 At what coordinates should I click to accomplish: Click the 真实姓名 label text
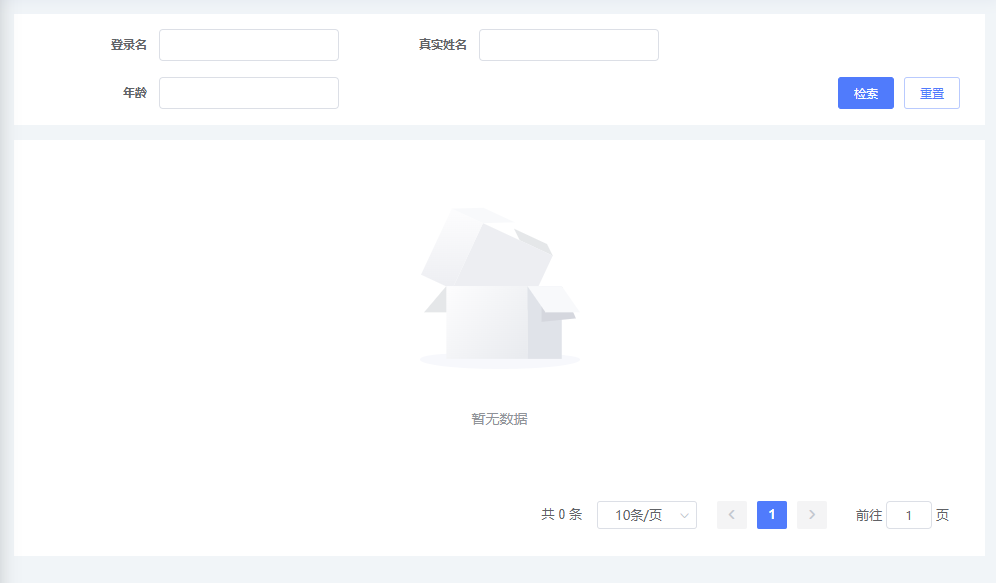[444, 44]
